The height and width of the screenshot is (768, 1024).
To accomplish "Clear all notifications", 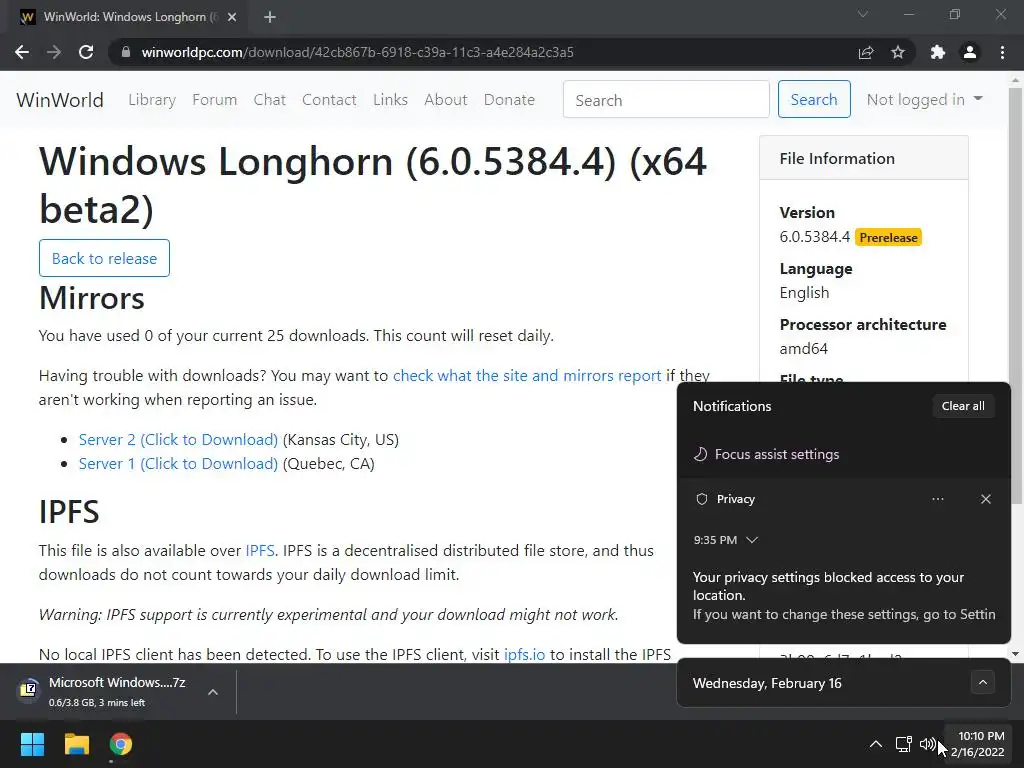I will (x=963, y=406).
